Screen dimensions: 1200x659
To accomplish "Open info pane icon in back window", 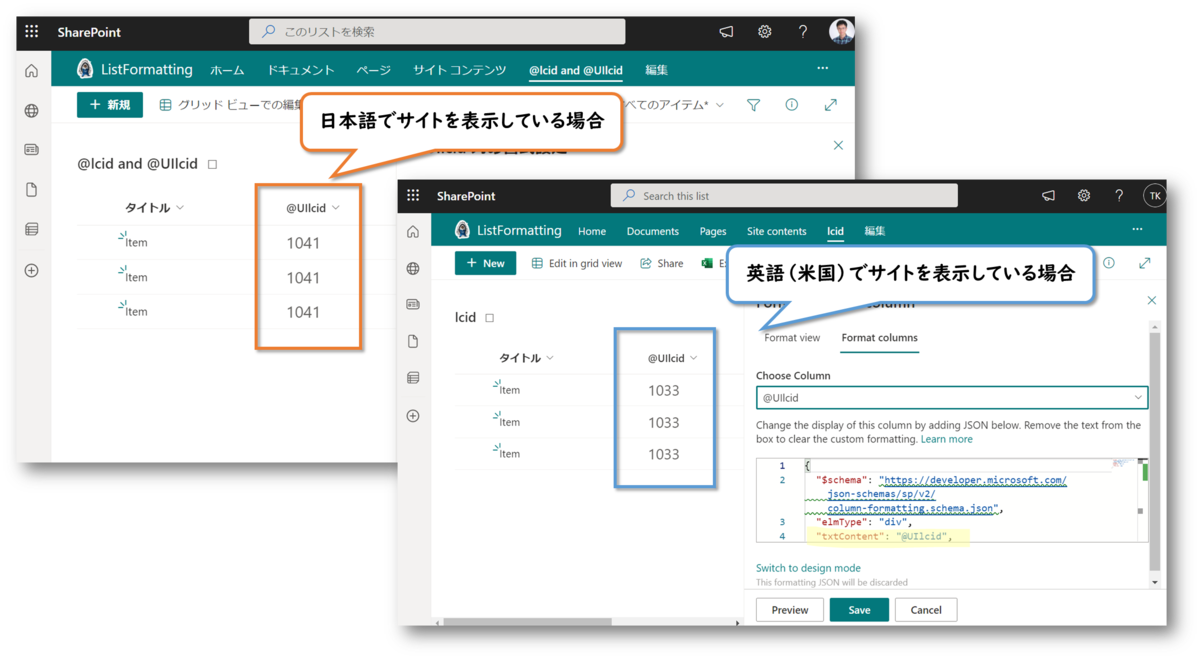I will (792, 104).
